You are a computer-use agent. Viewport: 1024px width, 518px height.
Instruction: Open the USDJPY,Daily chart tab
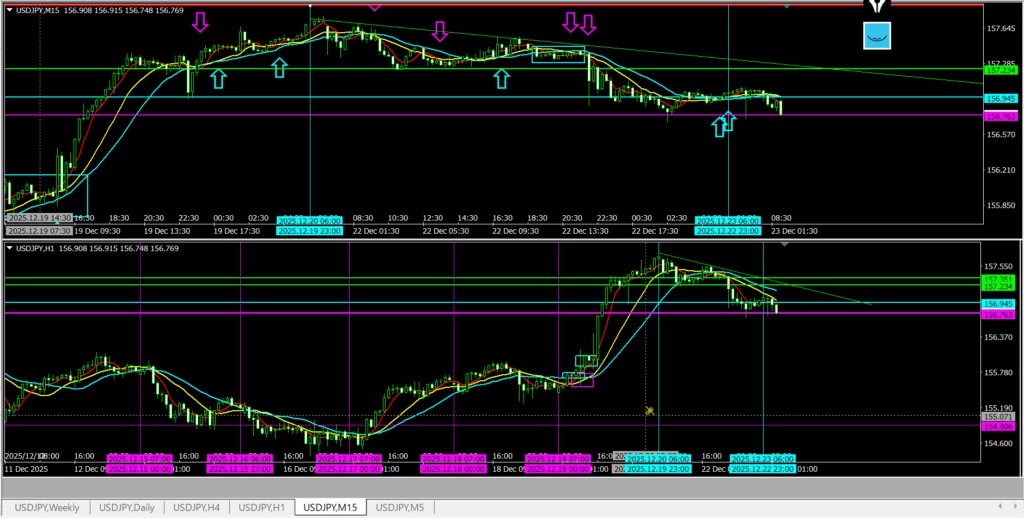pos(125,508)
